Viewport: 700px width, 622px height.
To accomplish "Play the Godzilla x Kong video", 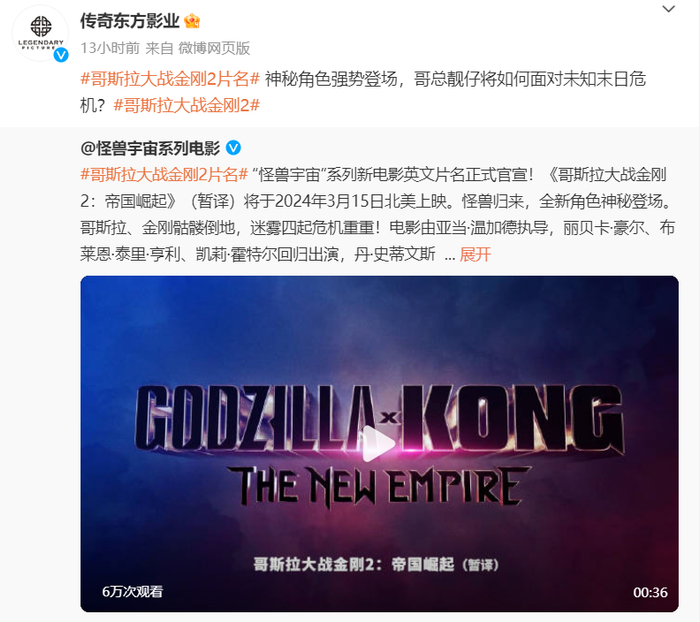I will [x=379, y=443].
